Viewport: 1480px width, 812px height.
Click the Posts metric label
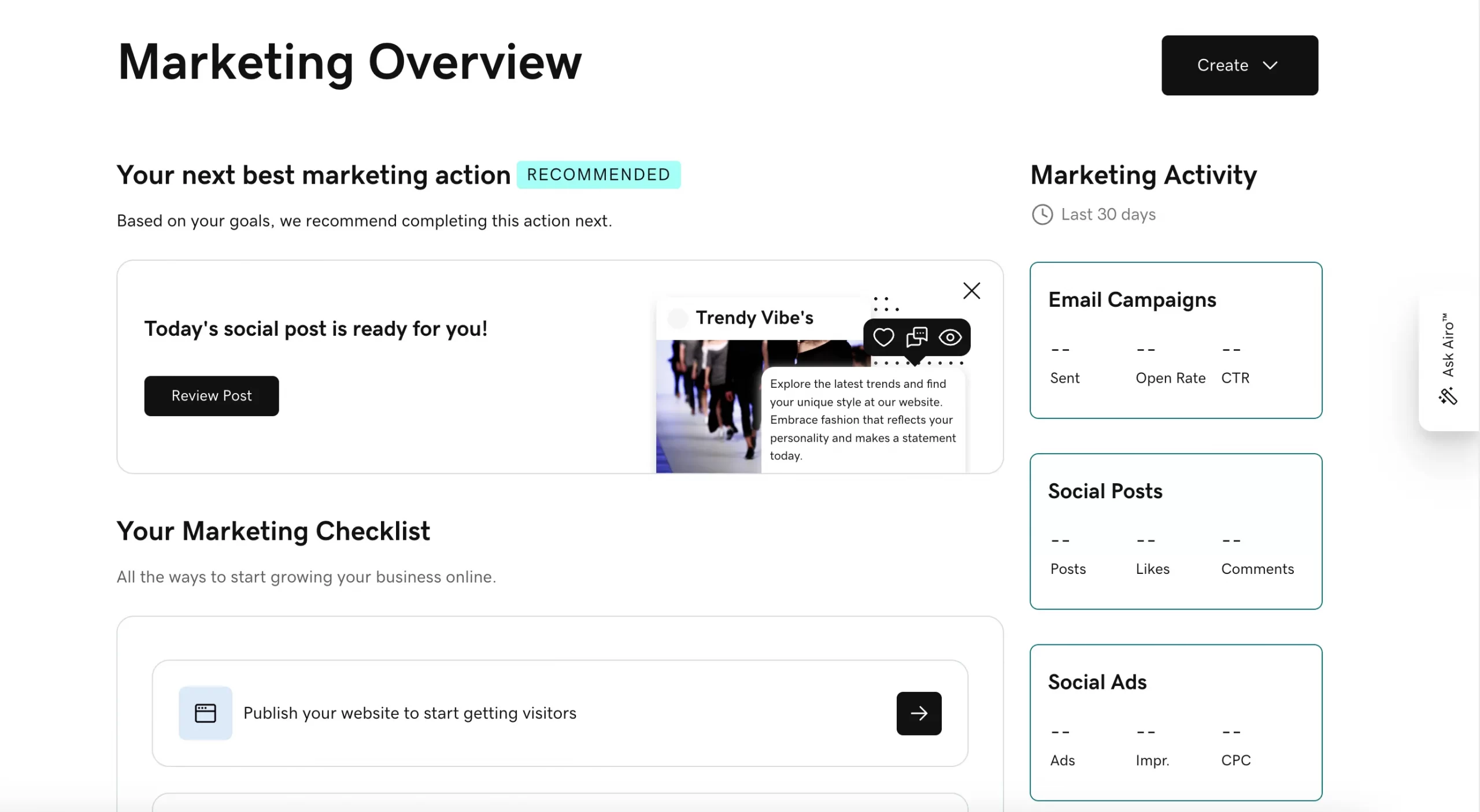(x=1068, y=569)
